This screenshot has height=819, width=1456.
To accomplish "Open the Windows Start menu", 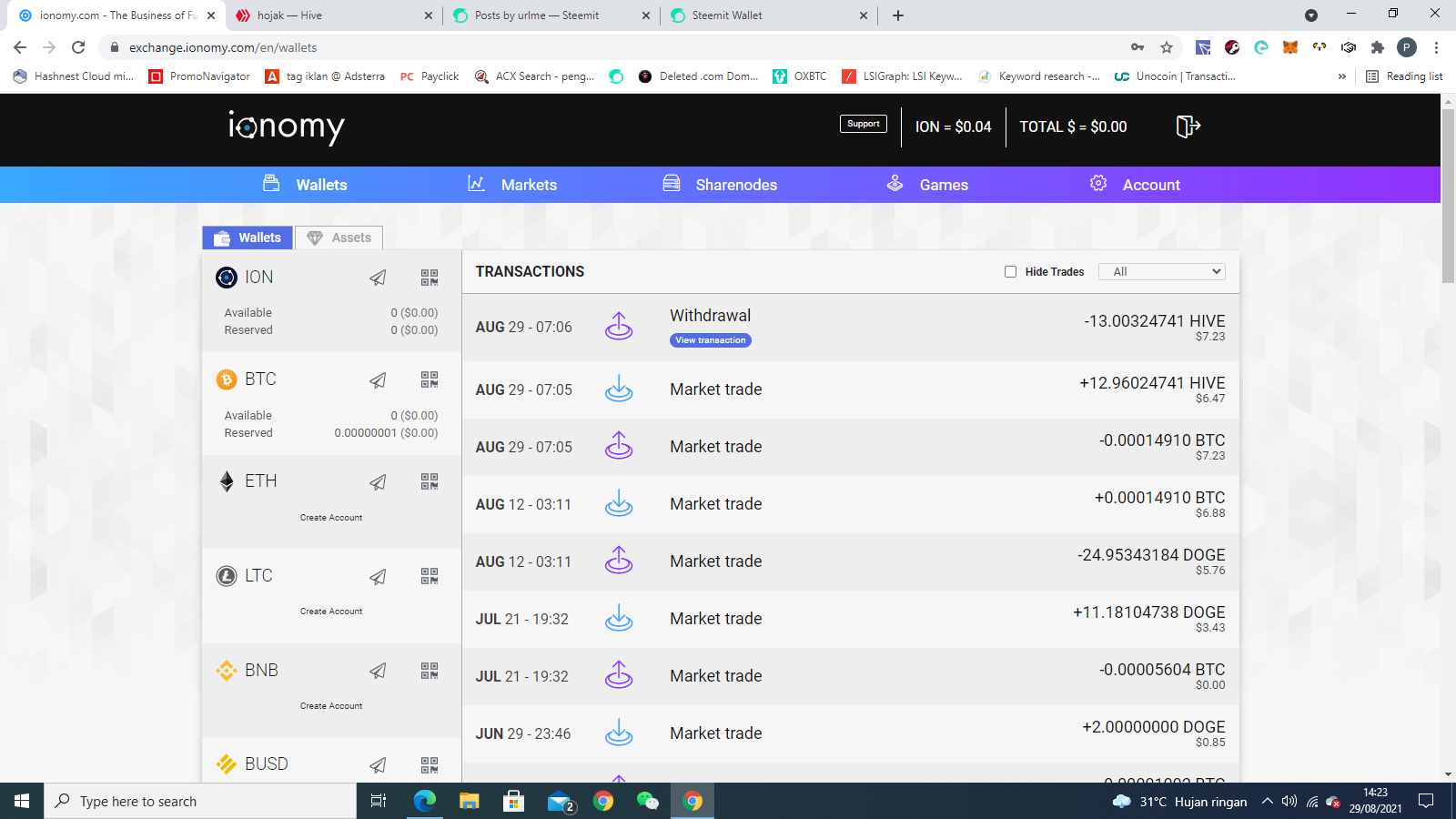I will tap(22, 802).
